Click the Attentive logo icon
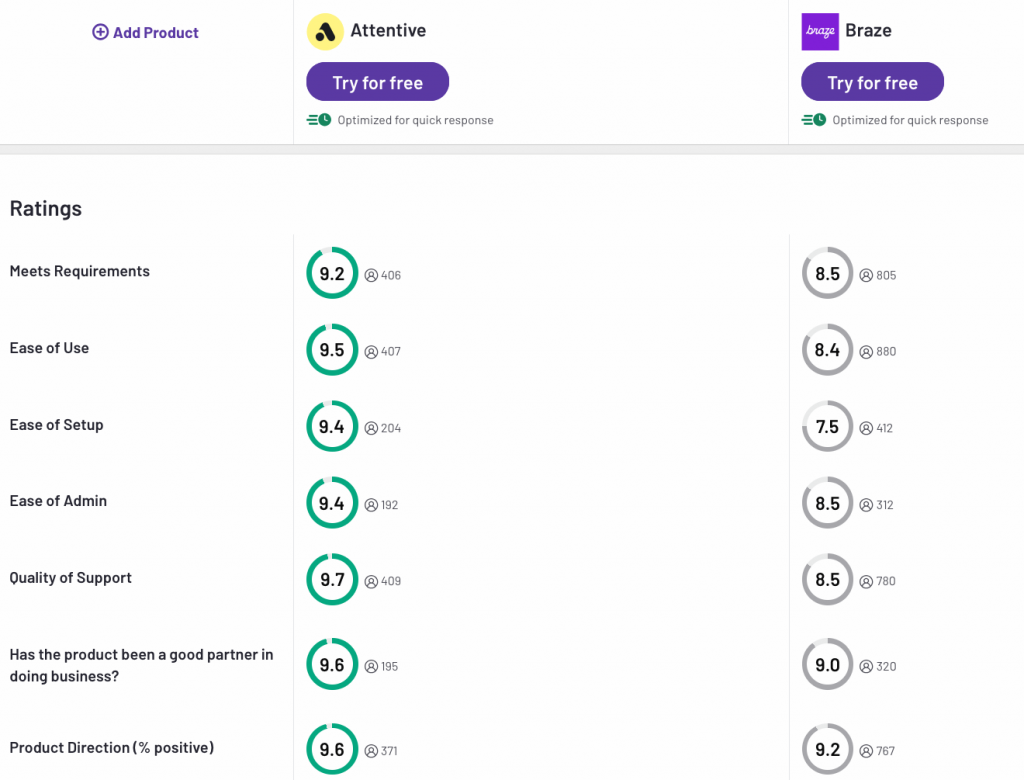Viewport: 1024px width, 780px height. click(324, 32)
